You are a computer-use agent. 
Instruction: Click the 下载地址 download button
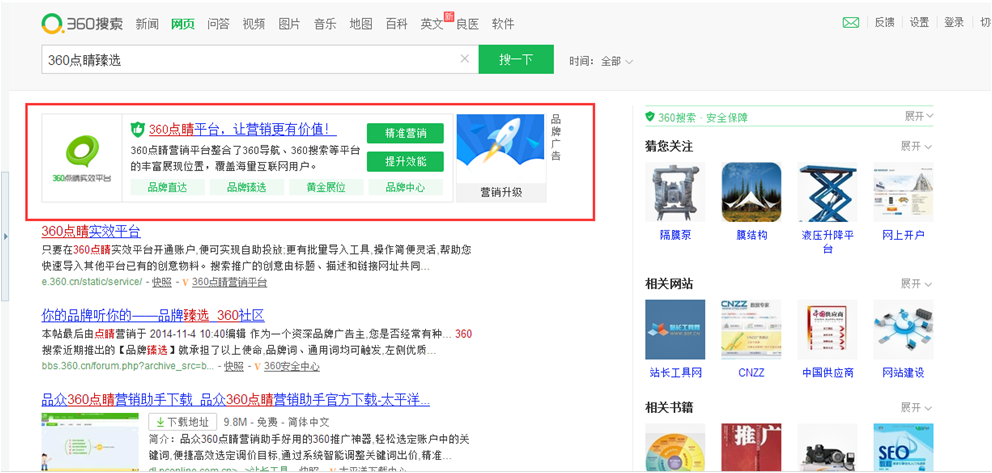click(183, 422)
